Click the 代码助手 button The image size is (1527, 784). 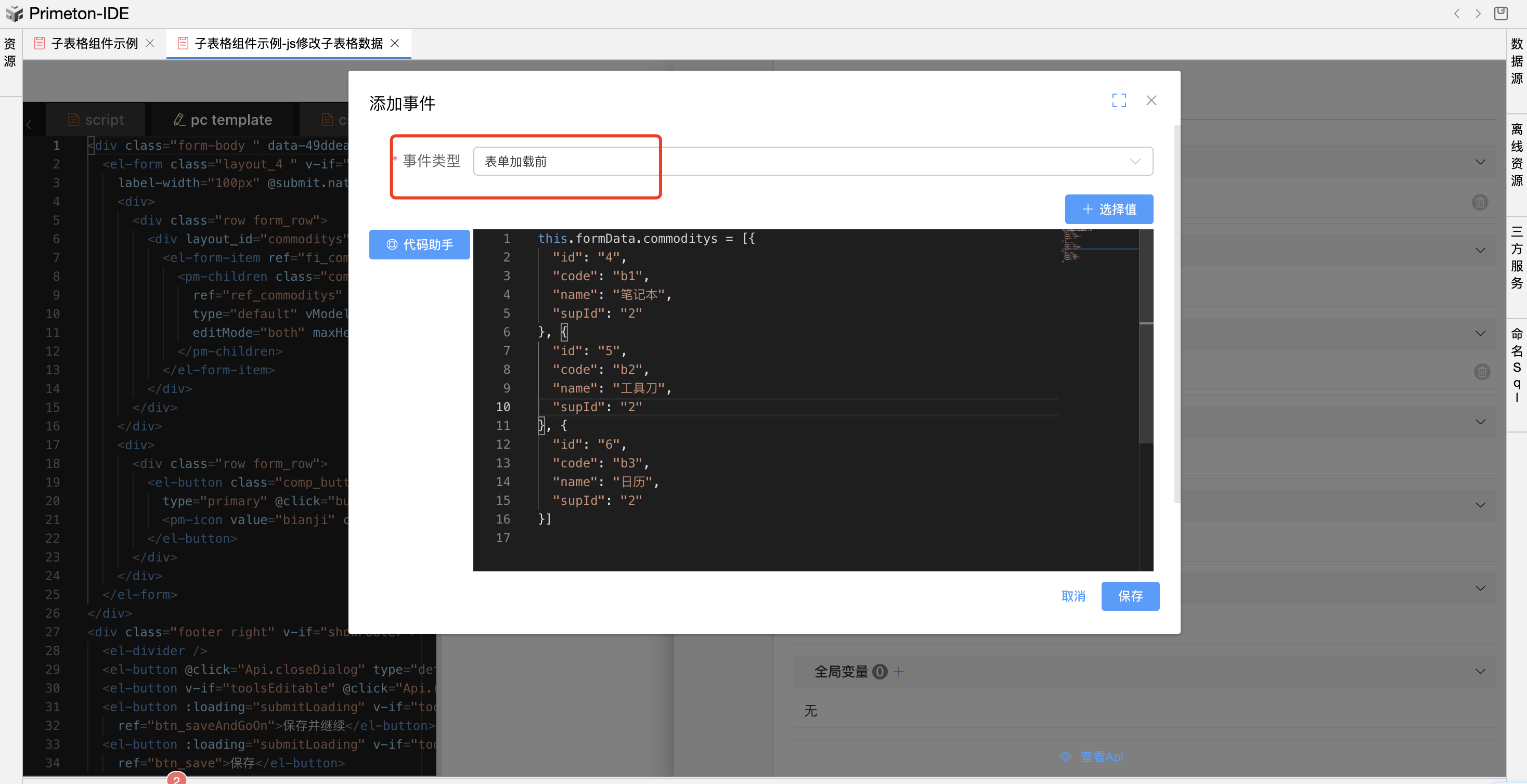[x=419, y=245]
